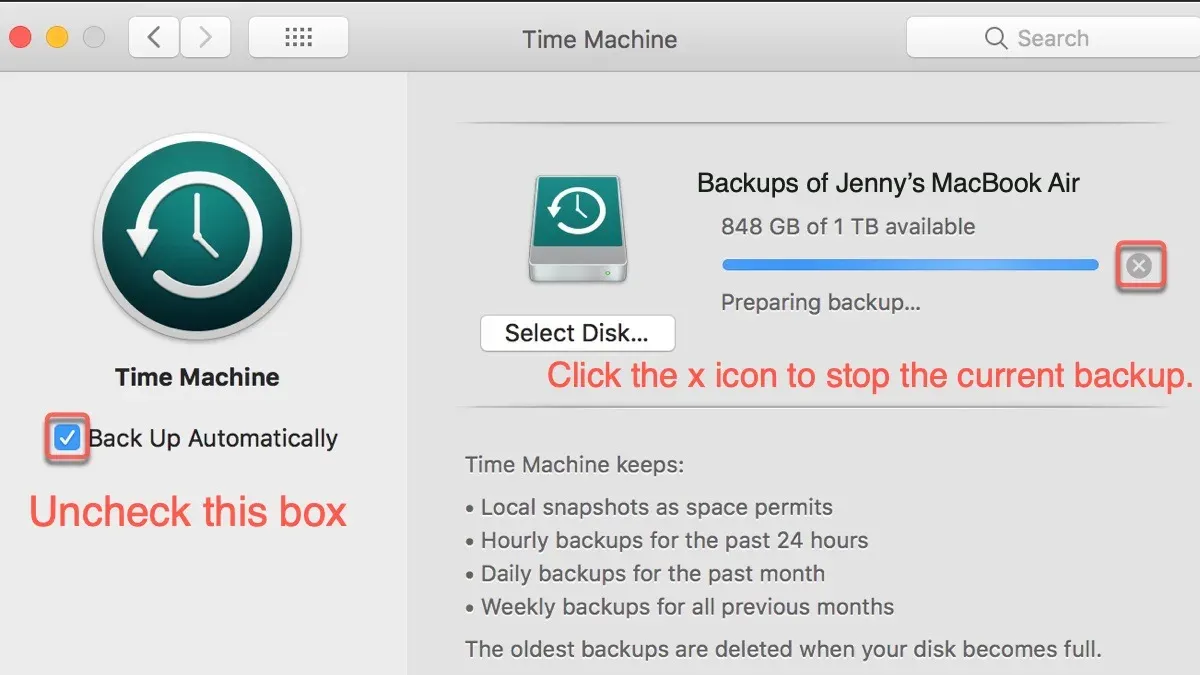The image size is (1200, 675).
Task: Click "Daily backups for the past month" line
Action: tap(652, 575)
